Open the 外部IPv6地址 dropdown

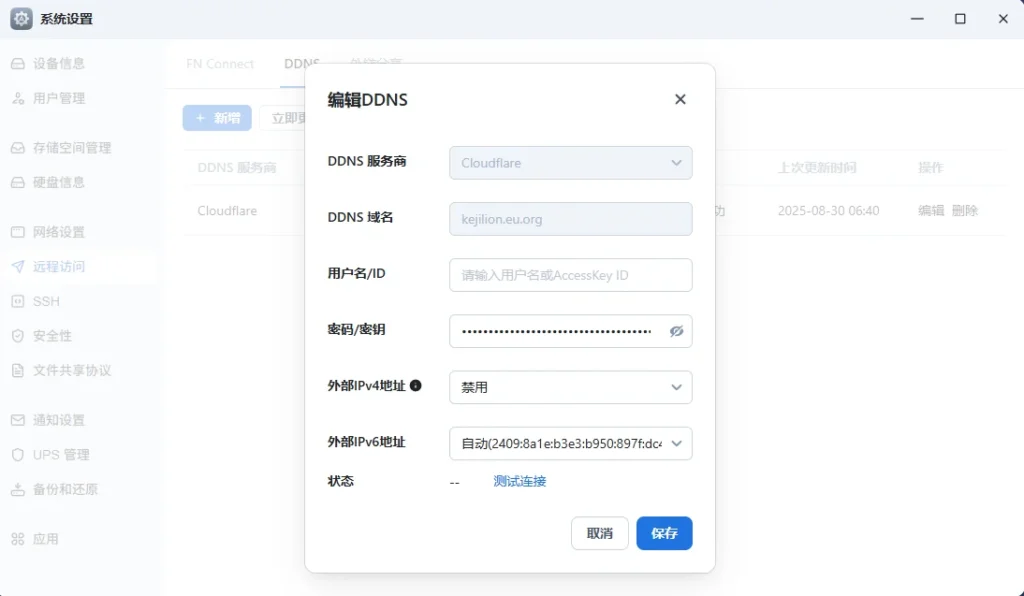[x=570, y=443]
